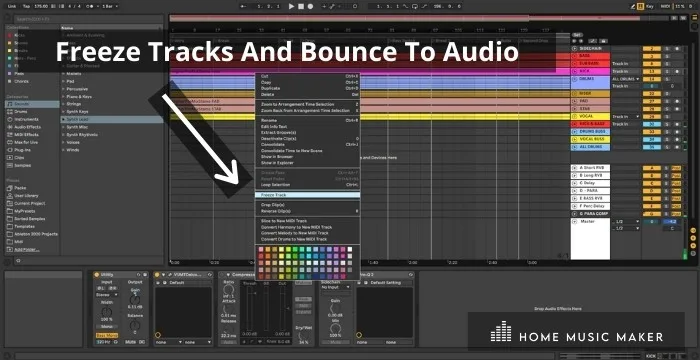Solo the SIDECHAIN track

[667, 48]
